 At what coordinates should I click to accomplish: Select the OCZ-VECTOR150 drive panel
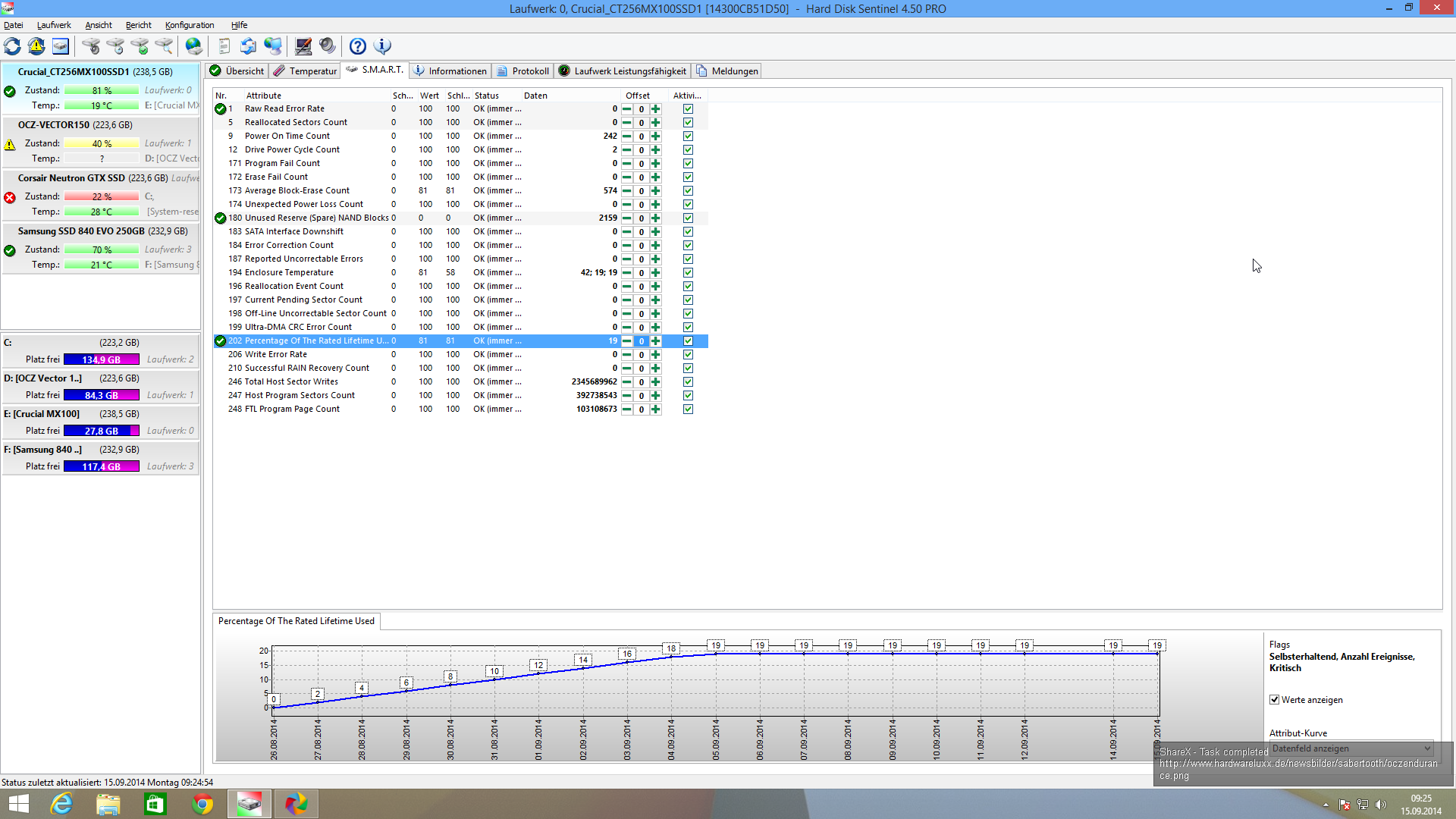pyautogui.click(x=101, y=143)
